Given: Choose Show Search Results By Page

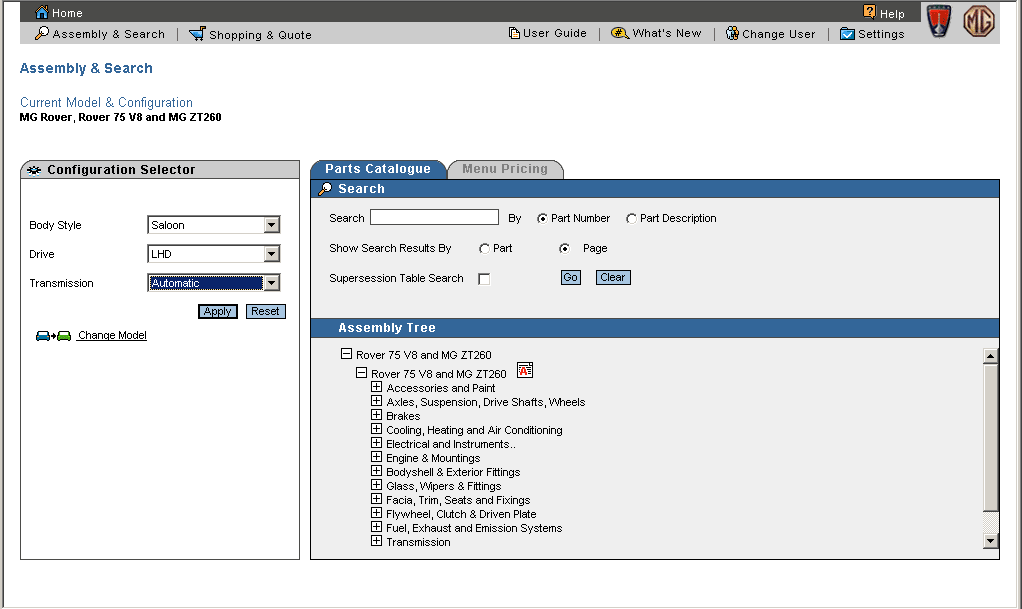Looking at the screenshot, I should (x=564, y=248).
